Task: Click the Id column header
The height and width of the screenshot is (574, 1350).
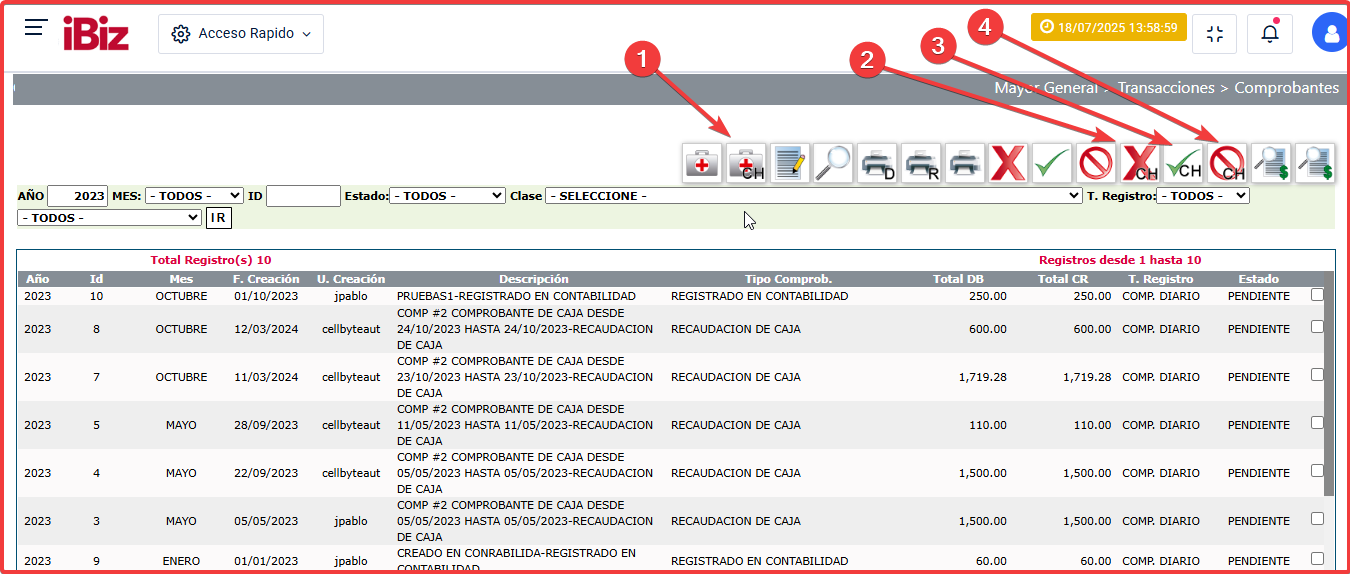Action: 97,279
